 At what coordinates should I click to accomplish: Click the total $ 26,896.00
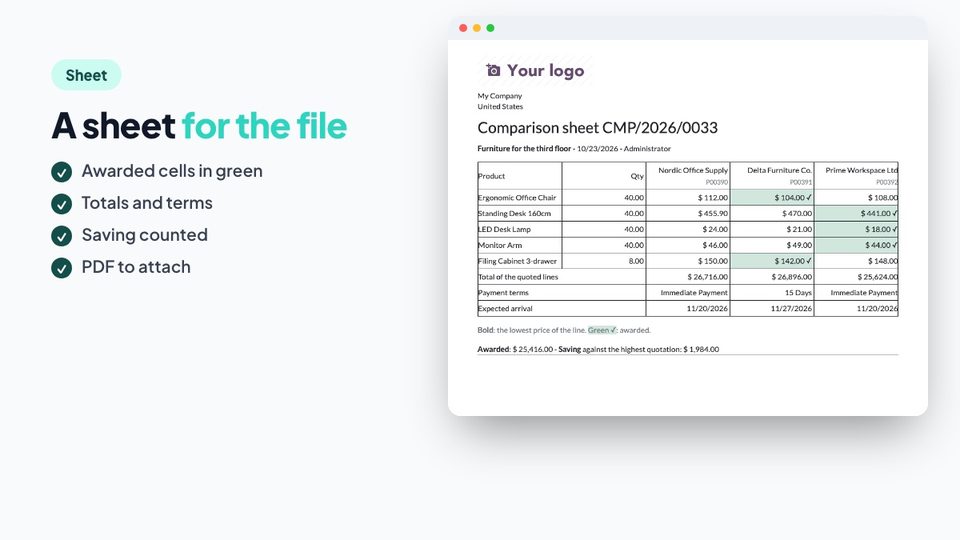[792, 277]
